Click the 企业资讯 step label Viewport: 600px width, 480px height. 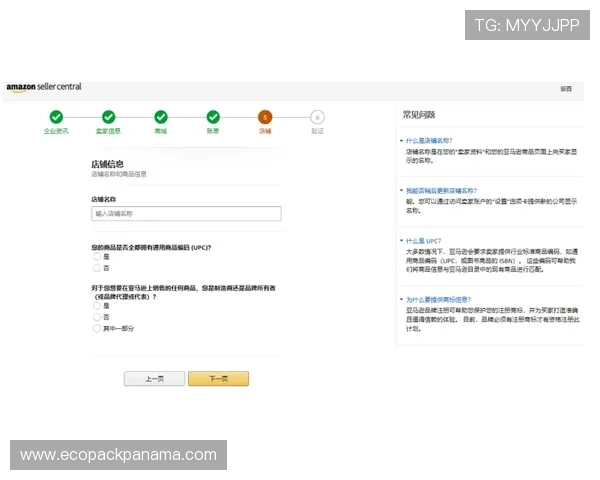56,131
